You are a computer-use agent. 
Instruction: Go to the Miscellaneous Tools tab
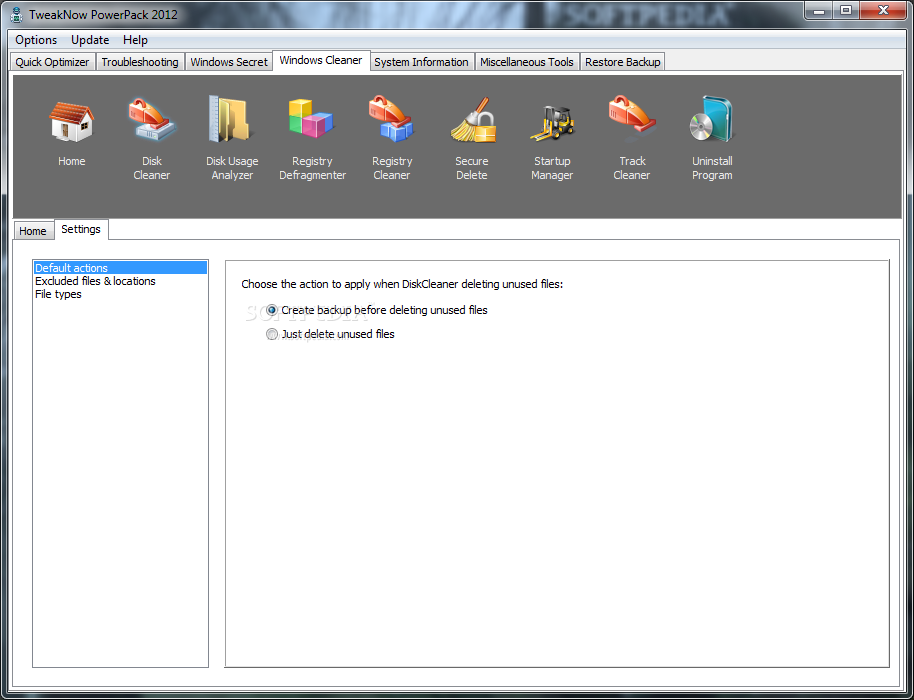click(x=527, y=62)
